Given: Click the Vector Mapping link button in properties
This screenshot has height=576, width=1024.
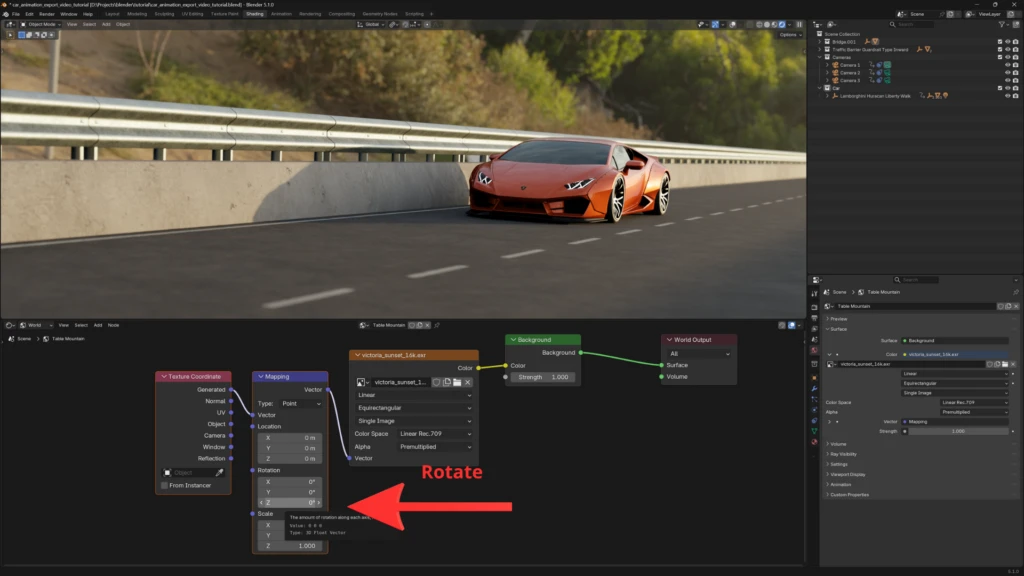Looking at the screenshot, I should (x=955, y=422).
